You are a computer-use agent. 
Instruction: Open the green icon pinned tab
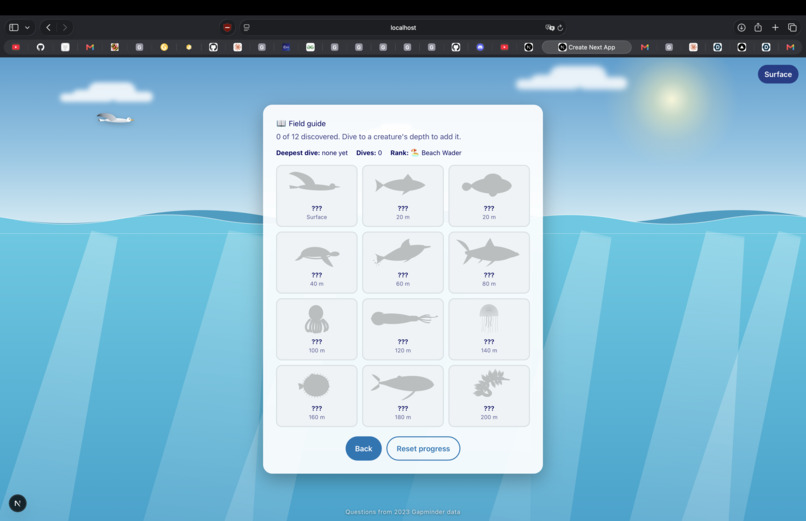310,47
